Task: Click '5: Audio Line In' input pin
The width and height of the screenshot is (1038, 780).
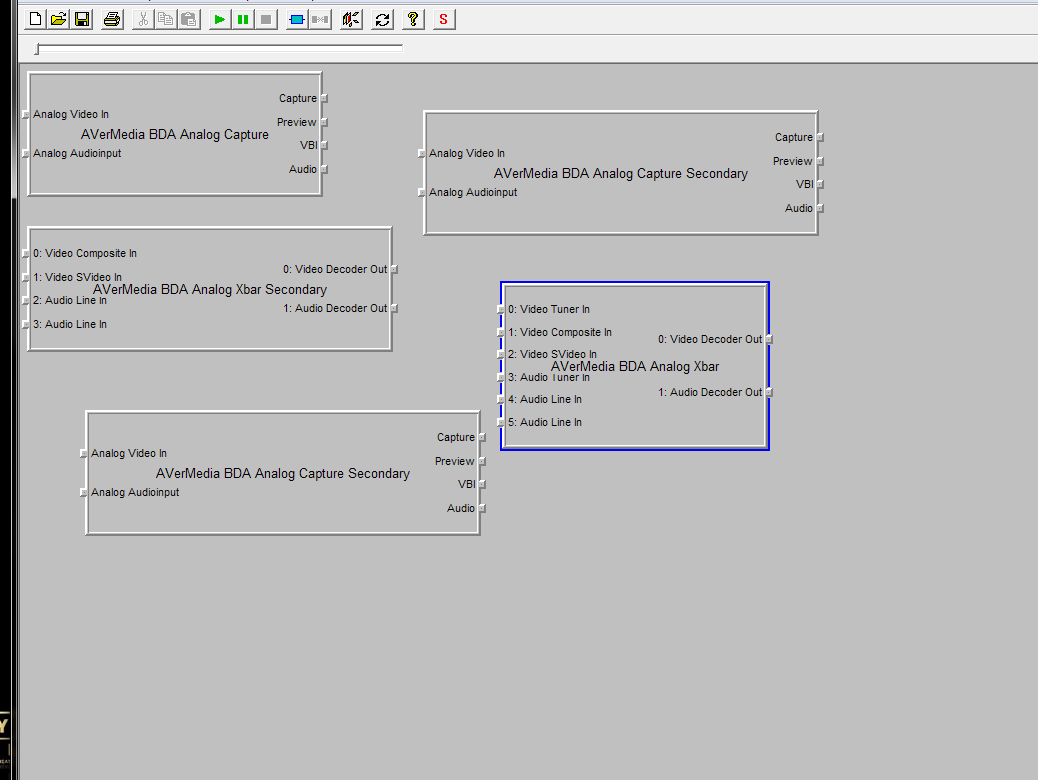Action: click(500, 422)
